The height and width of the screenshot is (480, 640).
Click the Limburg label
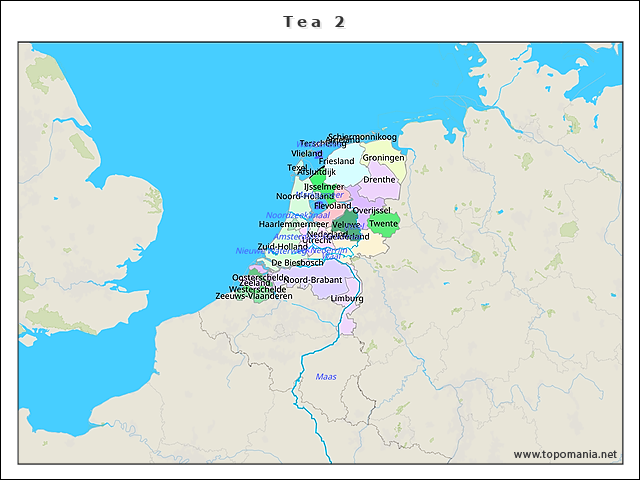[x=347, y=298]
